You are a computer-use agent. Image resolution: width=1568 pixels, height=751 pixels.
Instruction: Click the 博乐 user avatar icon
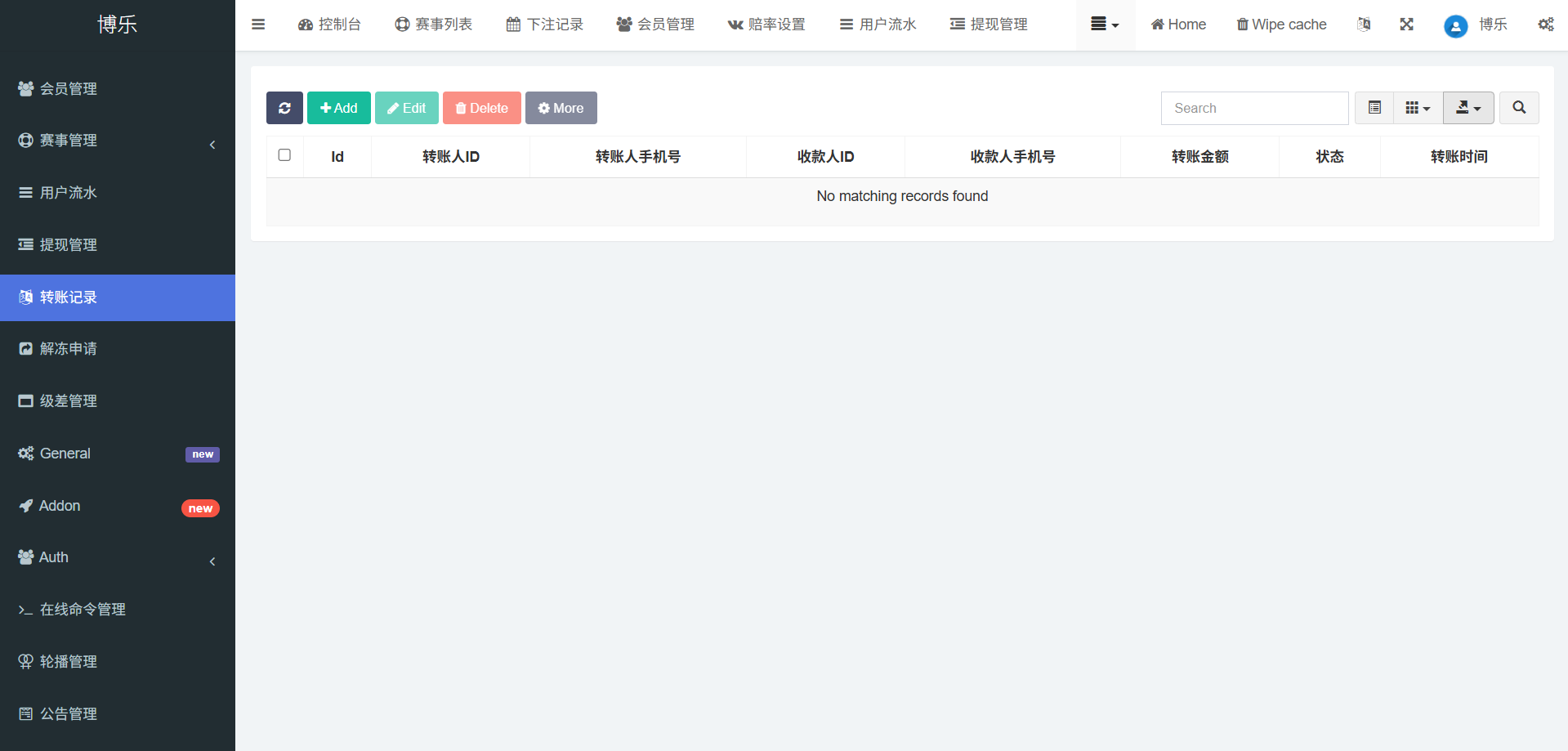click(x=1455, y=26)
